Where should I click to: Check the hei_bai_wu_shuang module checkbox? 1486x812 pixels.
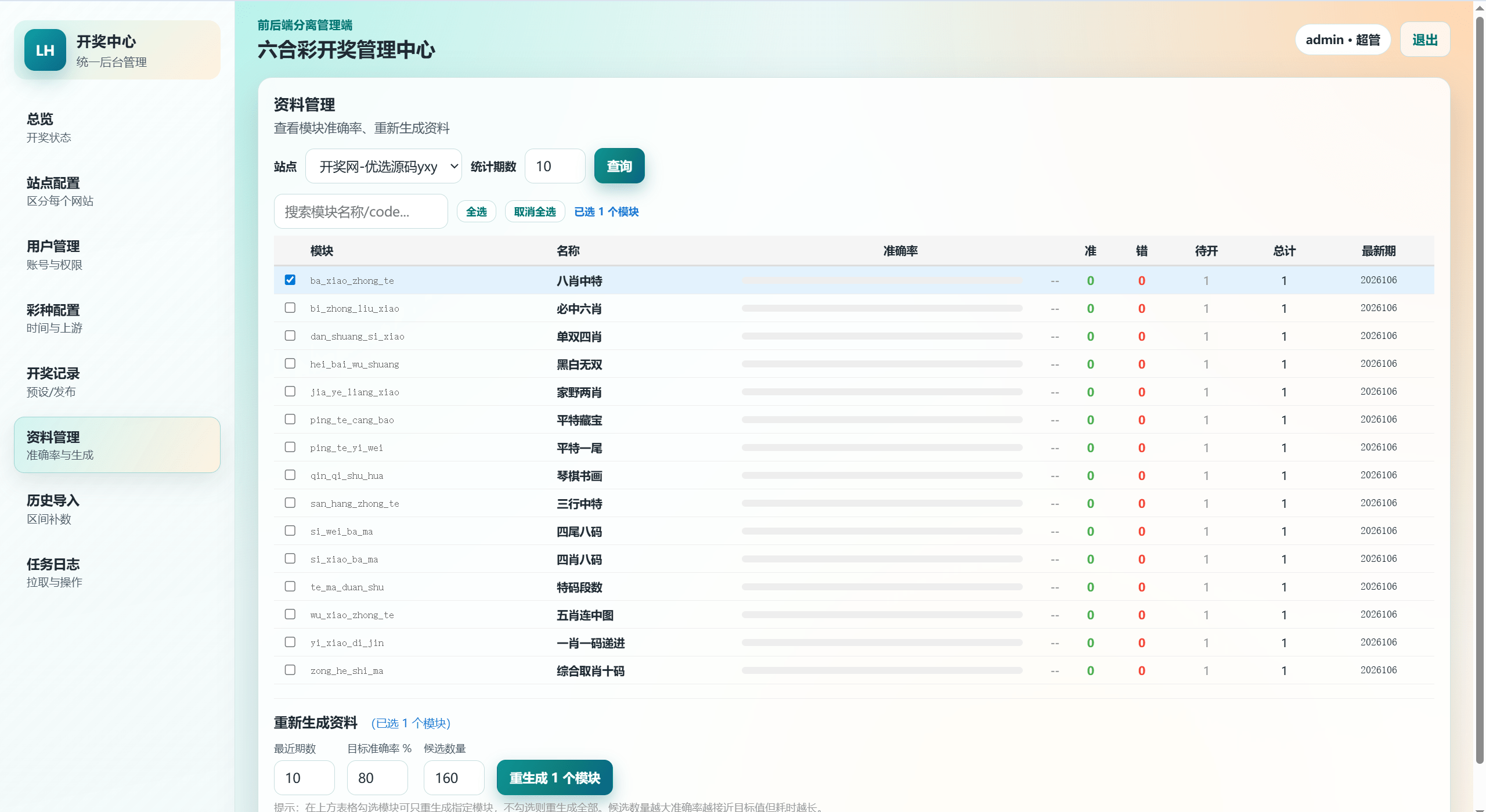pyautogui.click(x=290, y=363)
